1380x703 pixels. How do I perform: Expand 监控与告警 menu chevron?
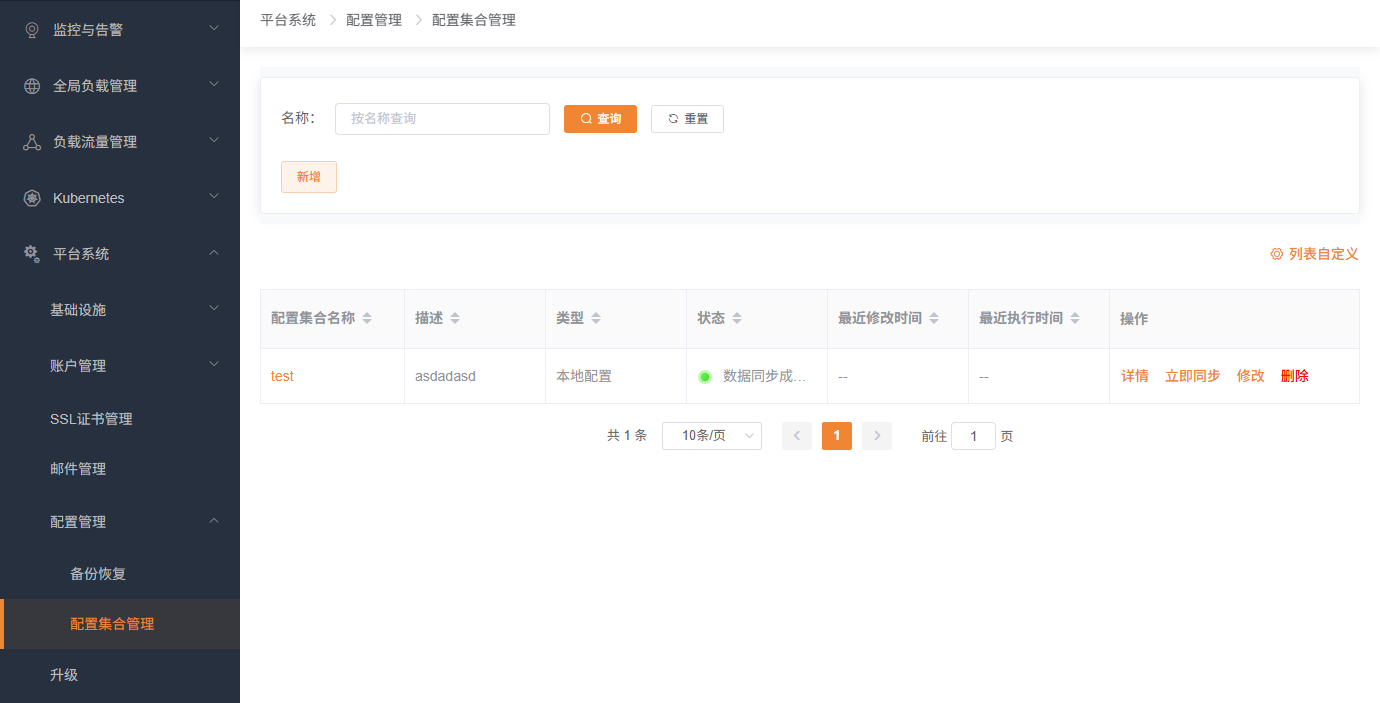click(214, 28)
